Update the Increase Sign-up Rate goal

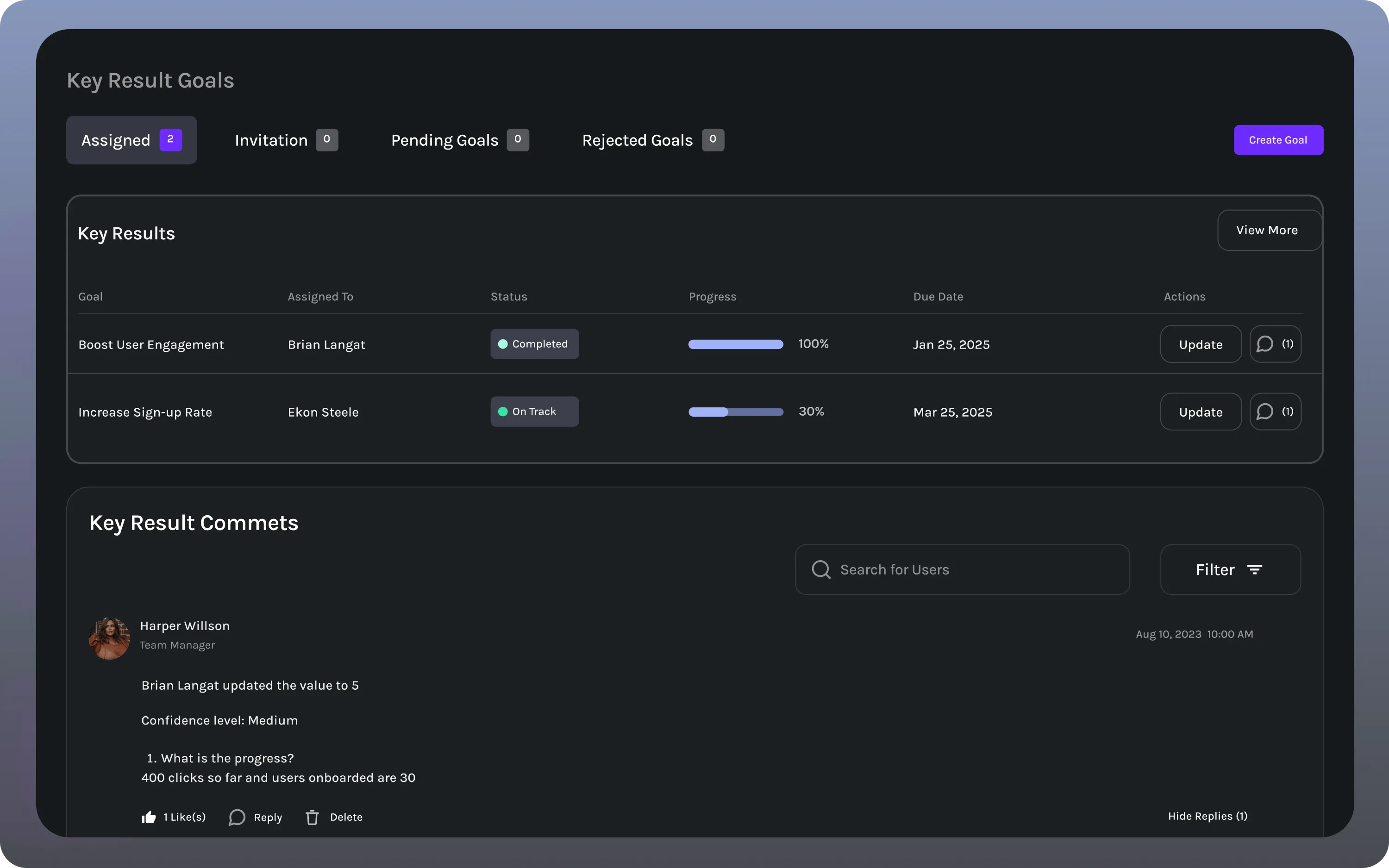click(1200, 412)
